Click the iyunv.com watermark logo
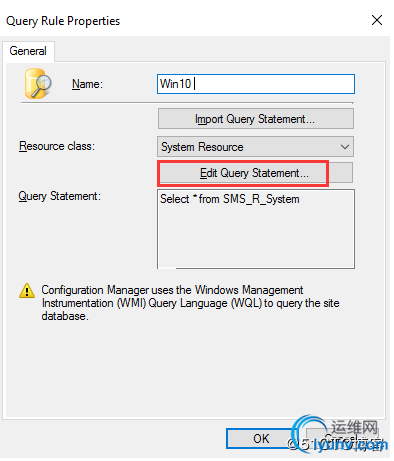The width and height of the screenshot is (394, 461). 337,435
